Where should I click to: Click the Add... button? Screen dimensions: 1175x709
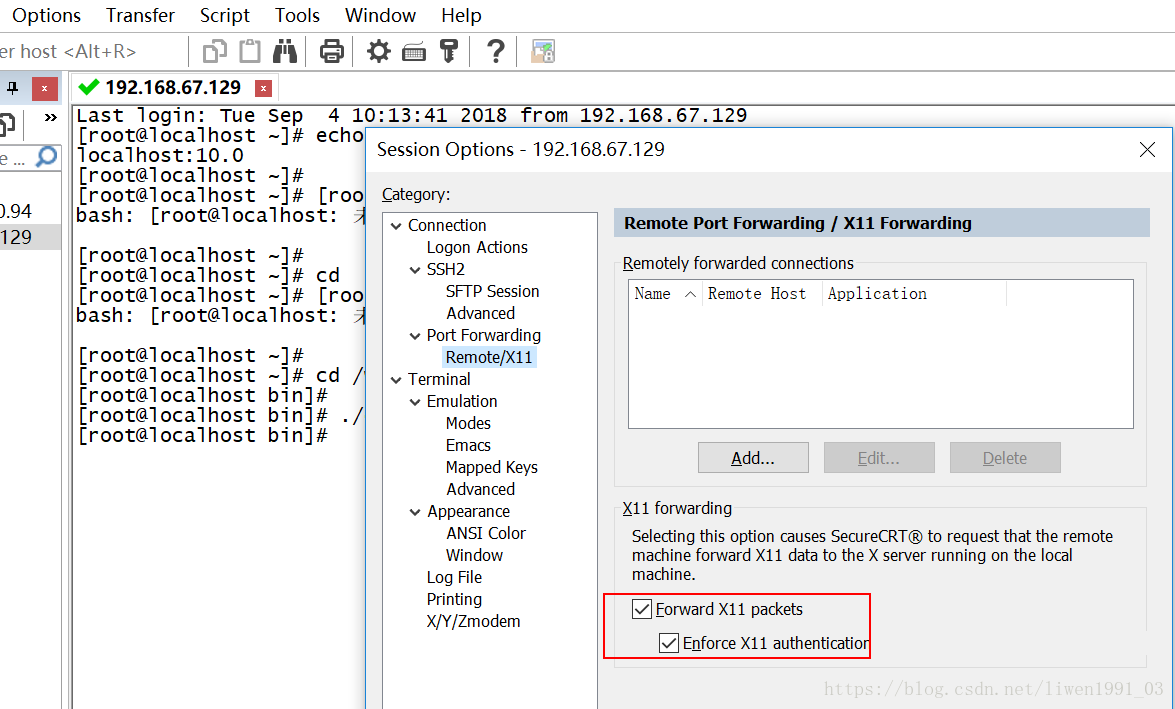pos(753,458)
